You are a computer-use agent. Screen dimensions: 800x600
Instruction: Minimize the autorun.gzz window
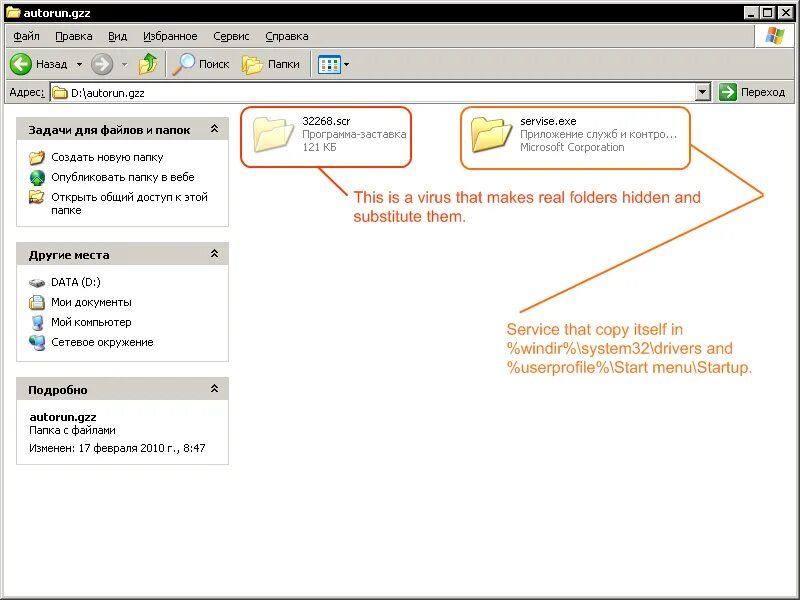[750, 13]
